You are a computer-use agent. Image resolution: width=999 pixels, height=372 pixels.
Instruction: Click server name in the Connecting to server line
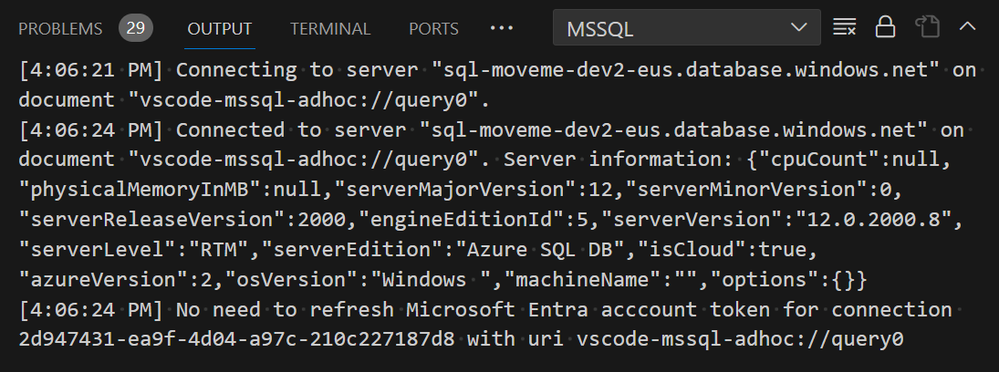pos(680,69)
